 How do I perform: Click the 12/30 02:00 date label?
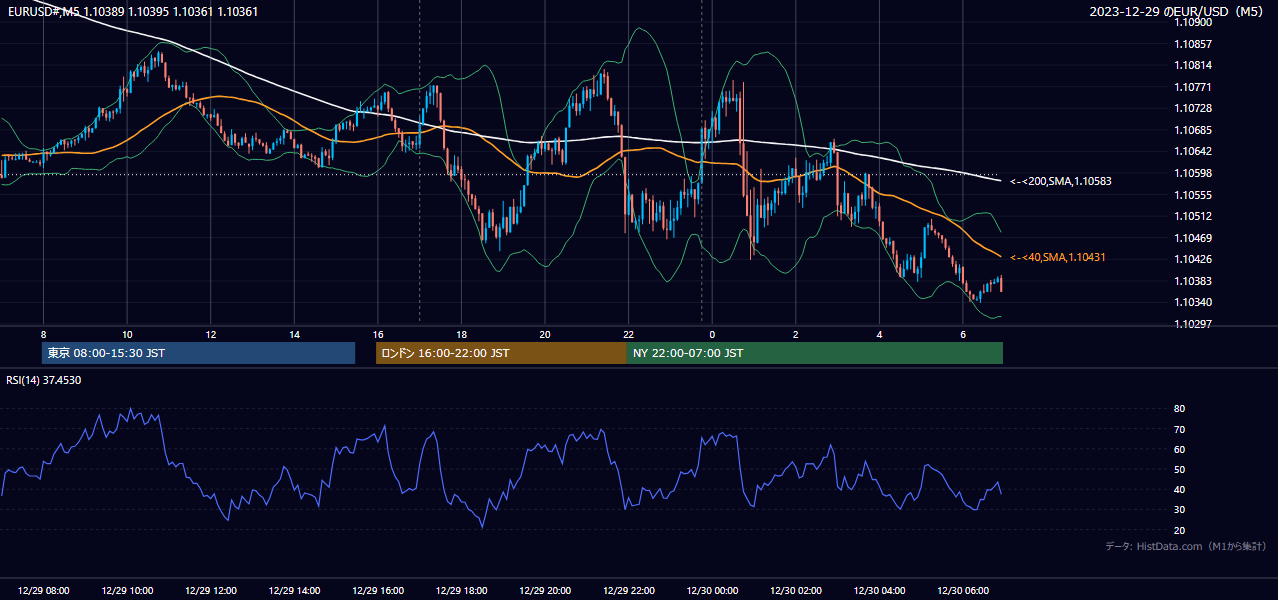pos(795,591)
